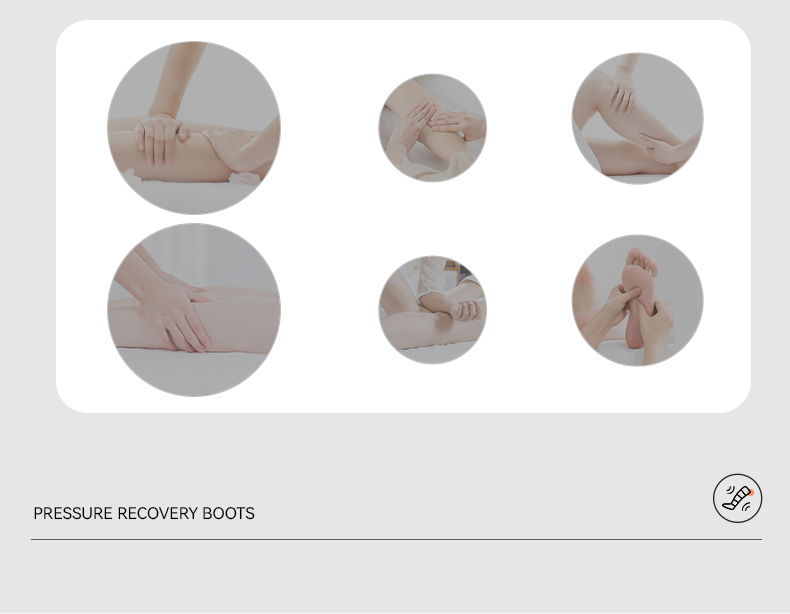This screenshot has height=614, width=790.
Task: Click the PRESSURE RECOVERY BOOTS heading
Action: (144, 513)
